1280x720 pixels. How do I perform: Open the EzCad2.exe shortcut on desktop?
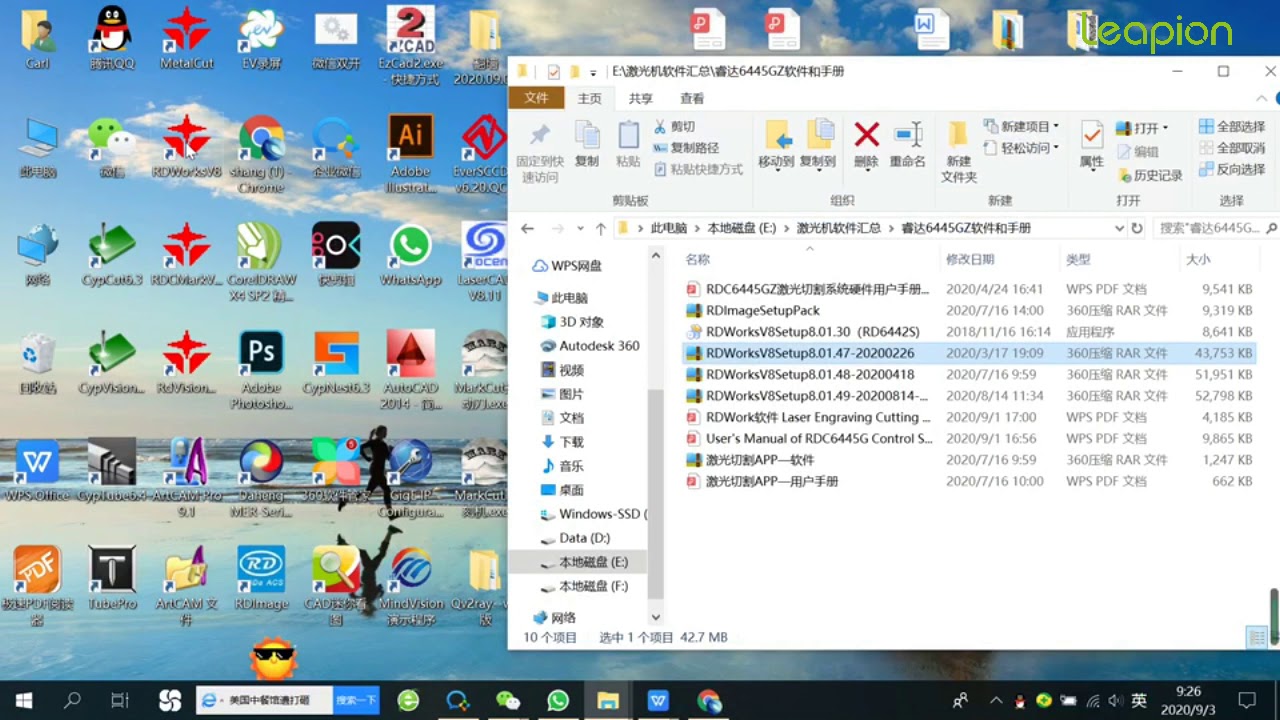410,45
